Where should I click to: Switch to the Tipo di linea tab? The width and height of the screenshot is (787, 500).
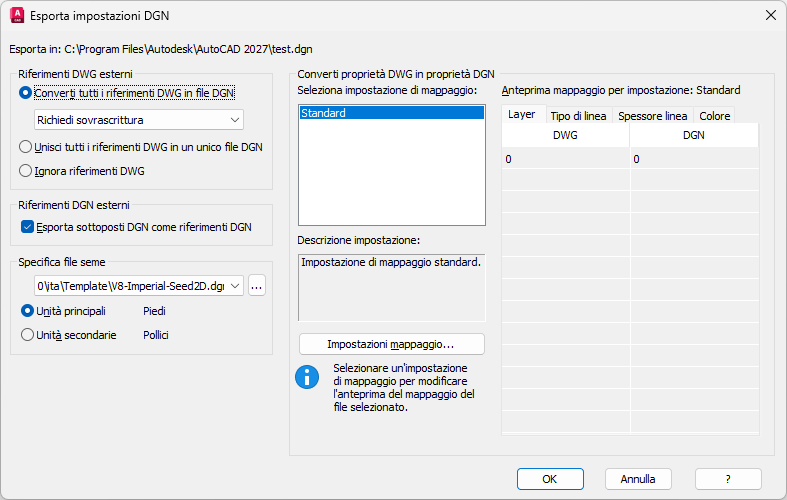tap(578, 116)
